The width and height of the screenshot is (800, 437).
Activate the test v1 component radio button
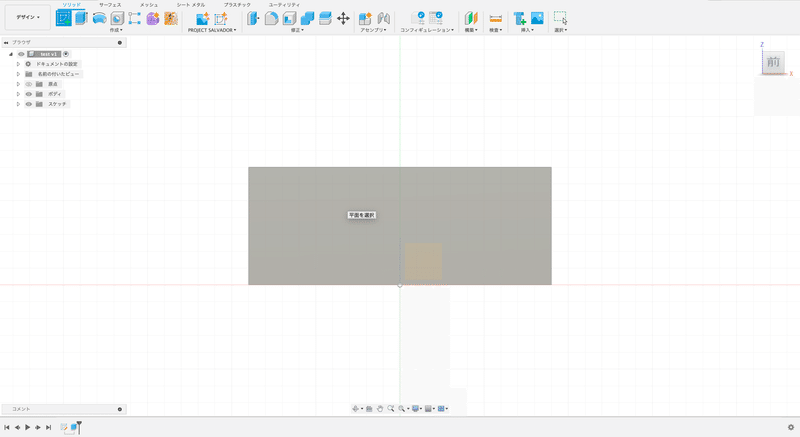pos(66,54)
